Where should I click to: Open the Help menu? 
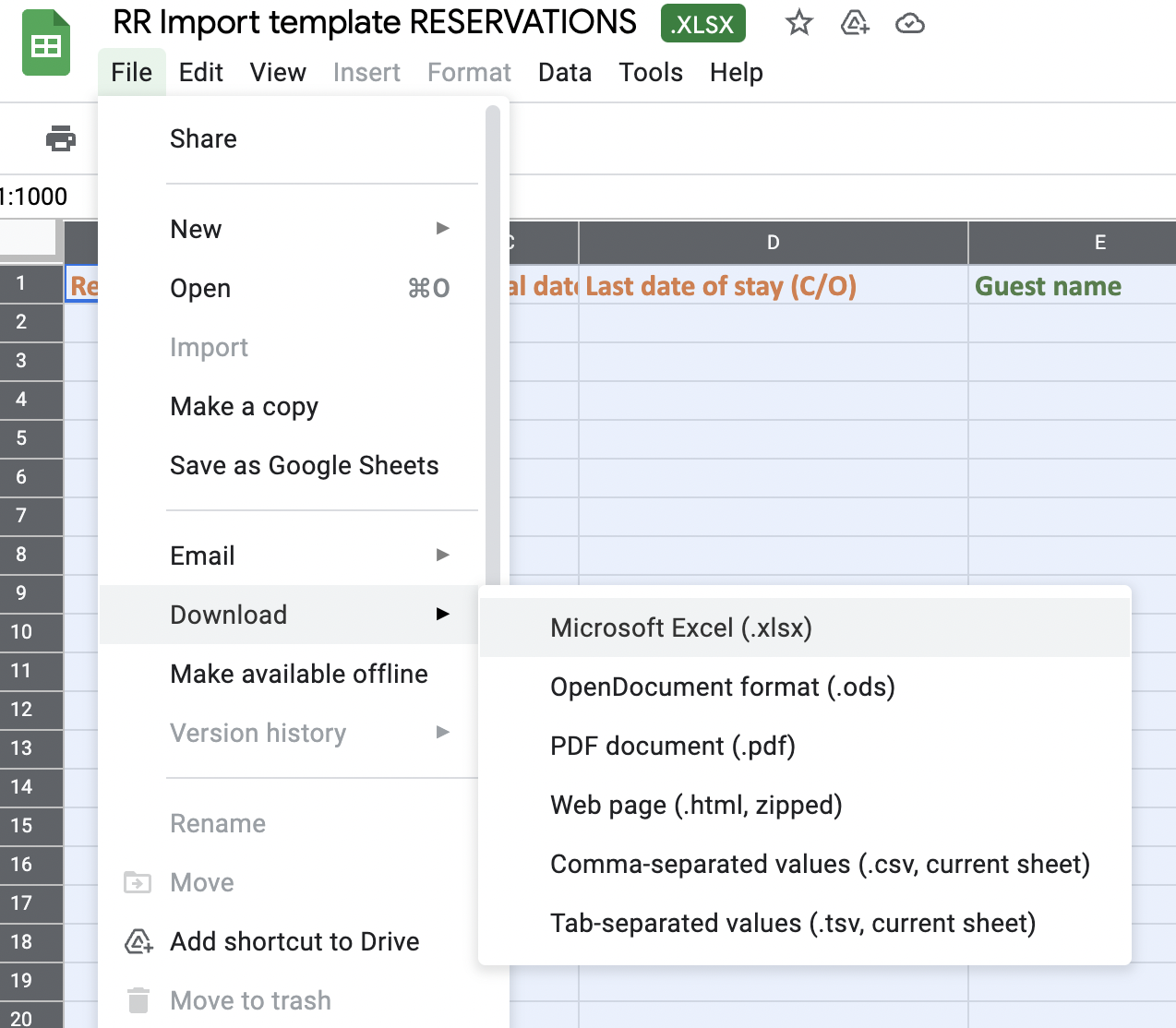(737, 72)
